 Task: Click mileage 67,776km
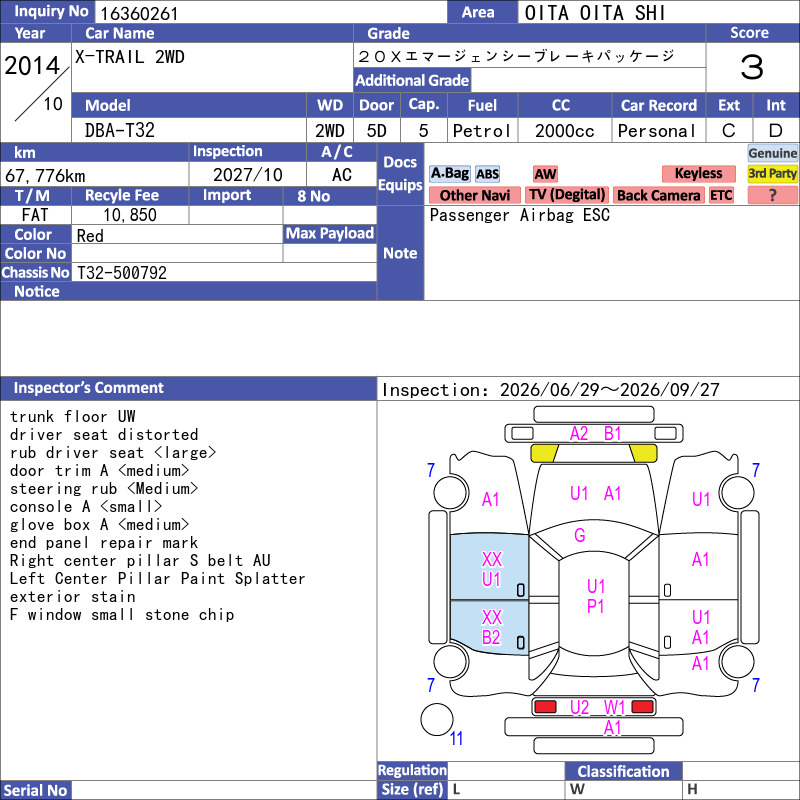[x=45, y=176]
